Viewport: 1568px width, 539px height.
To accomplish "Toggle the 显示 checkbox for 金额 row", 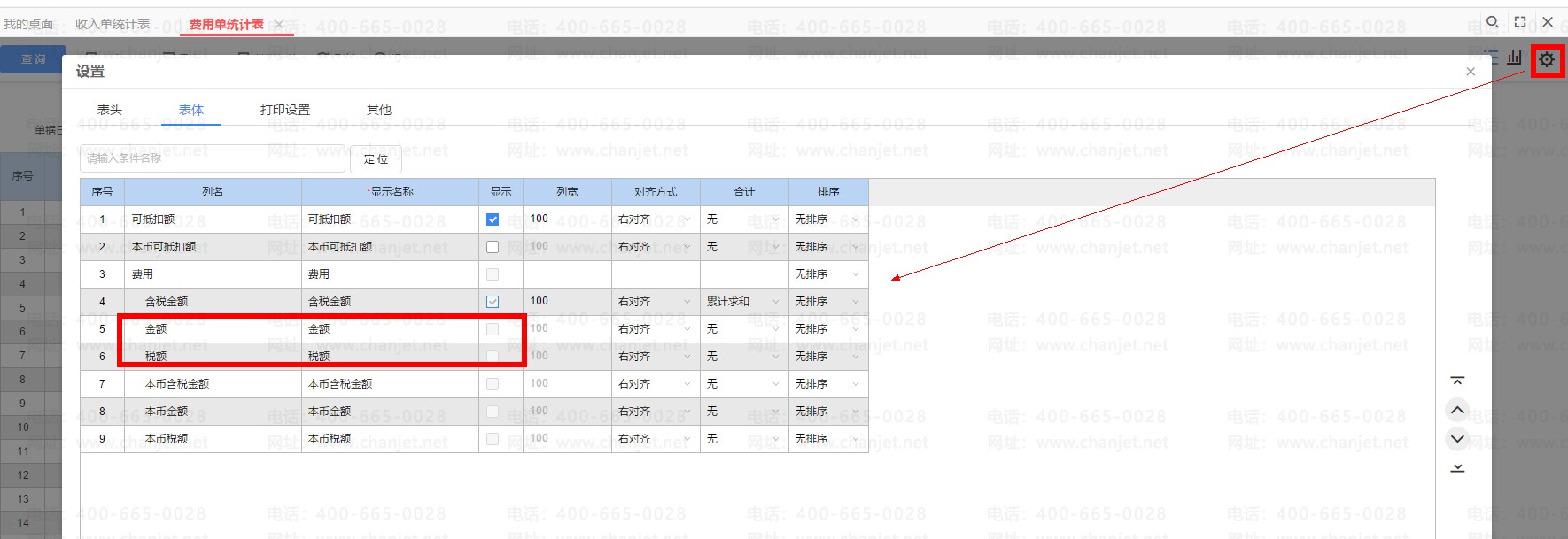I will (493, 329).
